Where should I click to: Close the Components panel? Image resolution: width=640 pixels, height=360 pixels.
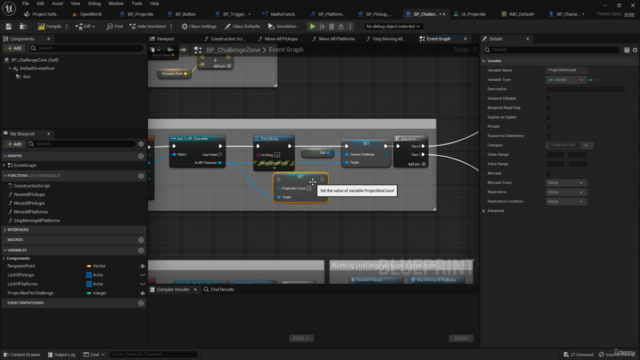coord(49,39)
